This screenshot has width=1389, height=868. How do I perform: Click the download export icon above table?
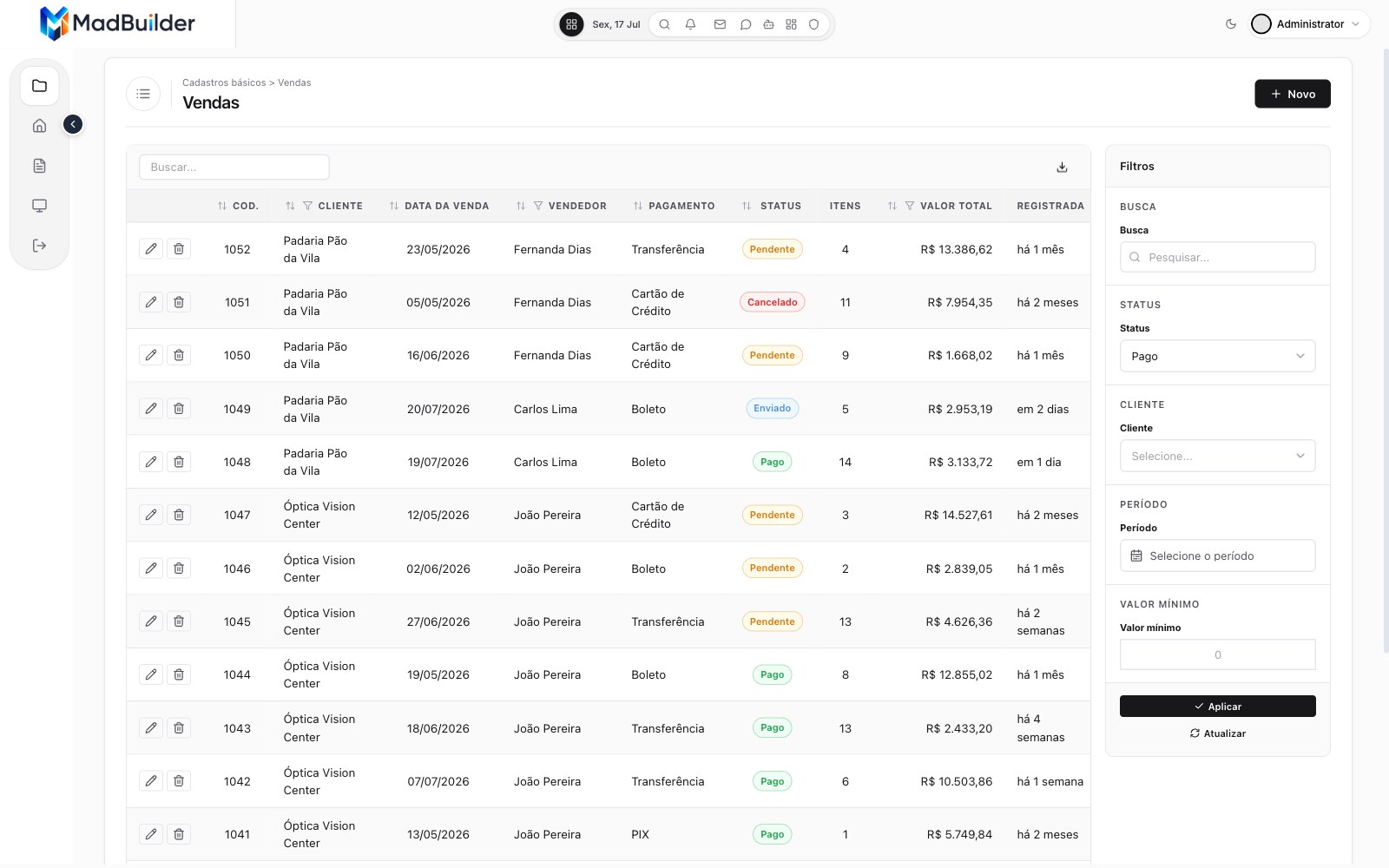tap(1062, 168)
